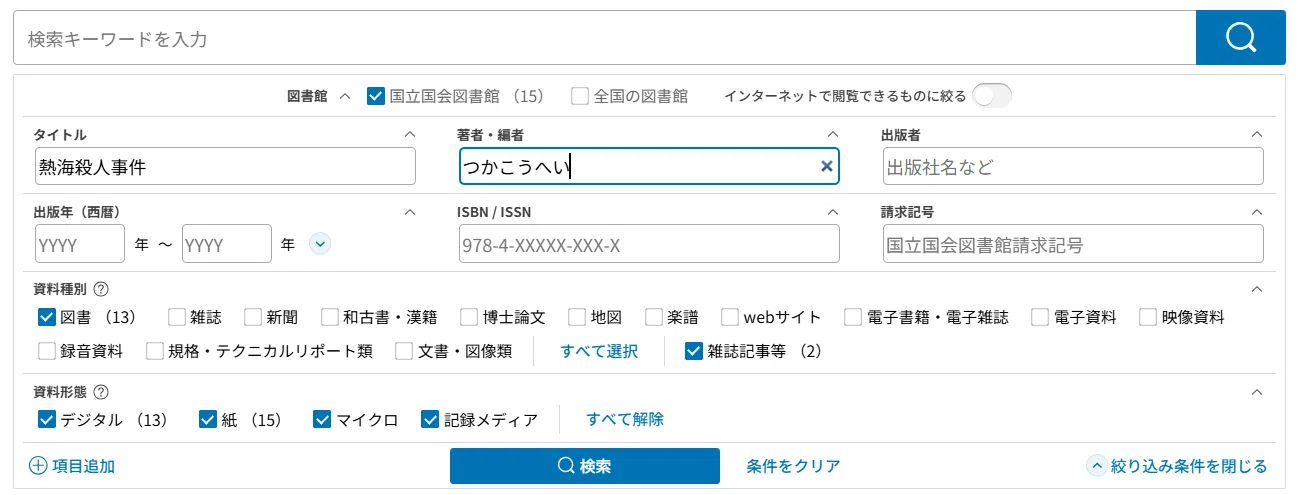Collapse ISBN / ISSN field chevron
This screenshot has height=495, width=1309.
click(x=833, y=212)
